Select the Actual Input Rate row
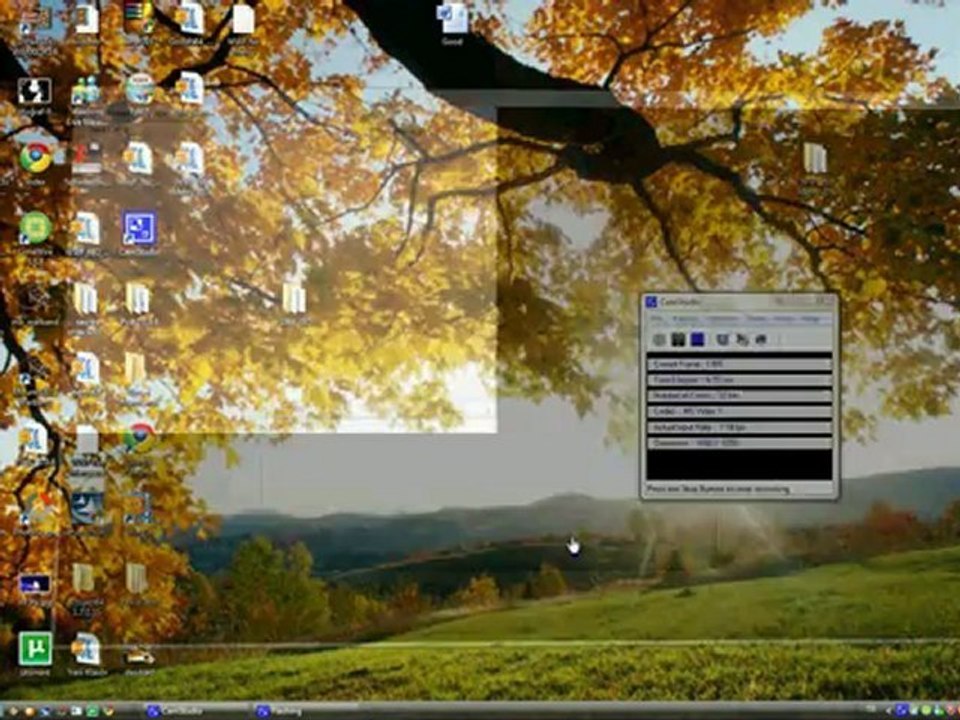960x720 pixels. [x=740, y=427]
